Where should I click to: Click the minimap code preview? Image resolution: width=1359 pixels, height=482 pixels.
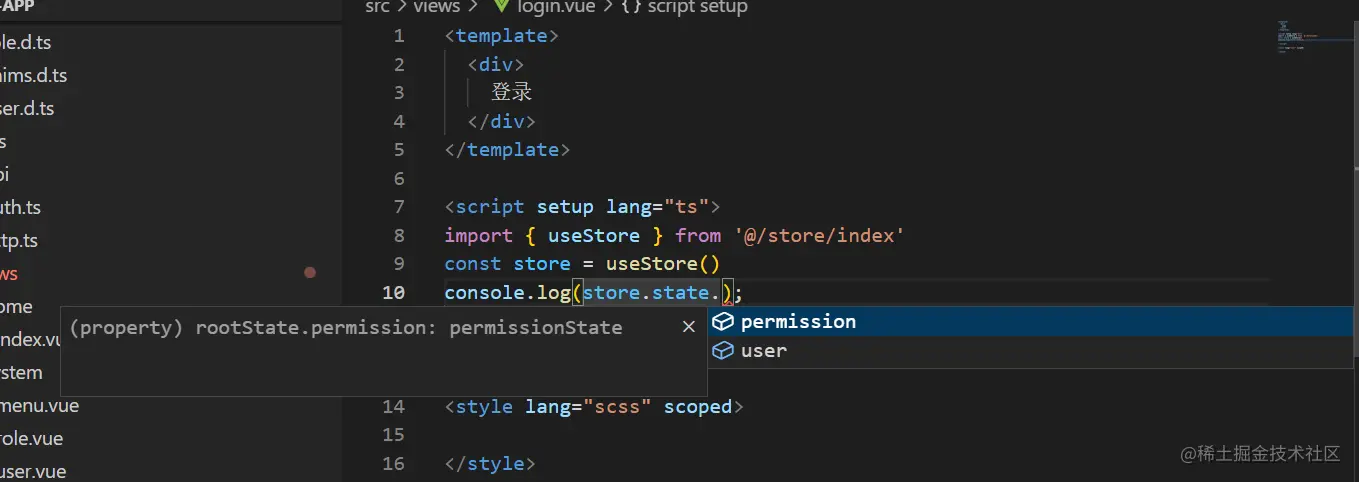tap(1298, 38)
